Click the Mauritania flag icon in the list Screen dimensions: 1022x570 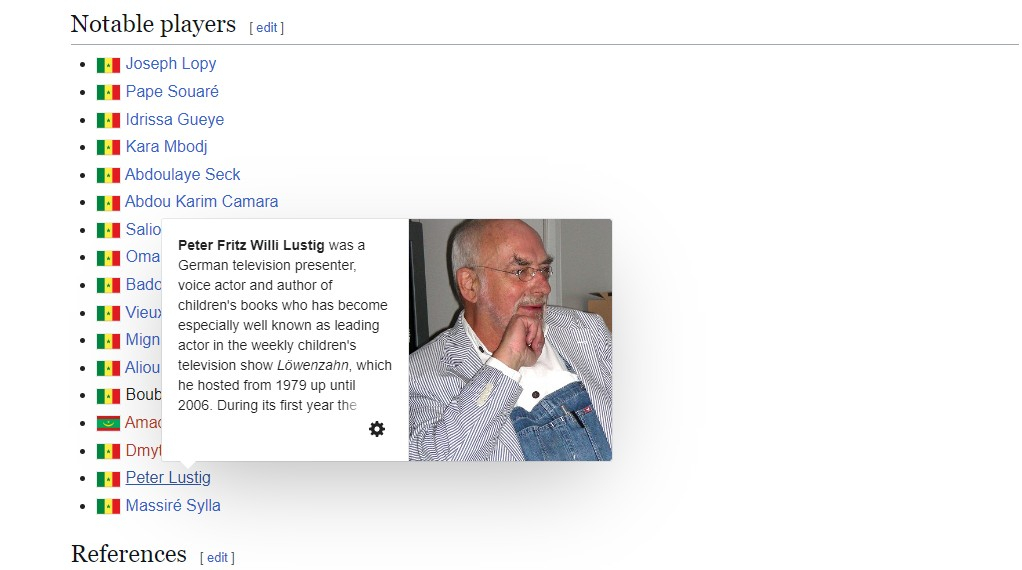pos(108,424)
